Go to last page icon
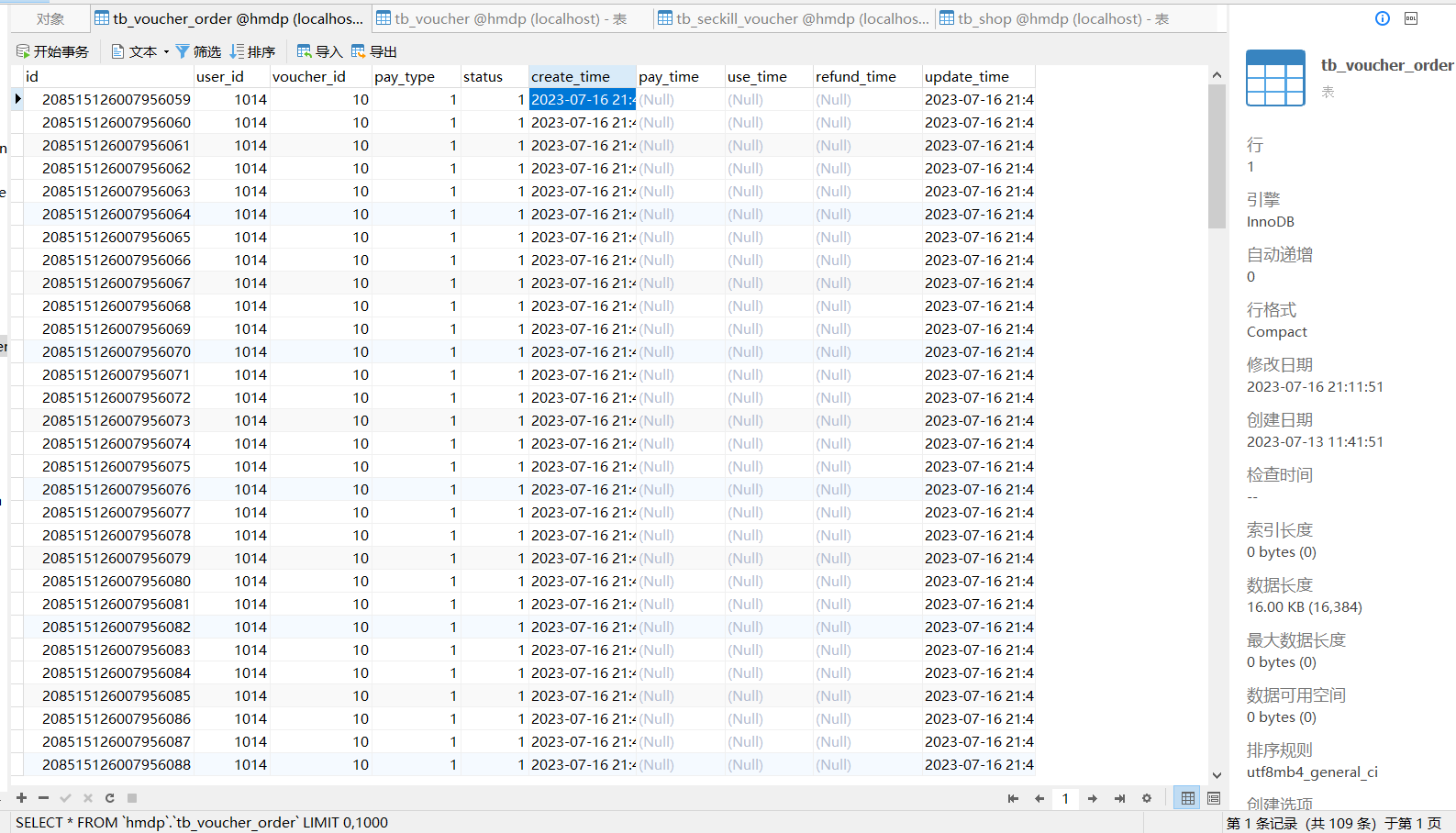1456x833 pixels. 1119,798
